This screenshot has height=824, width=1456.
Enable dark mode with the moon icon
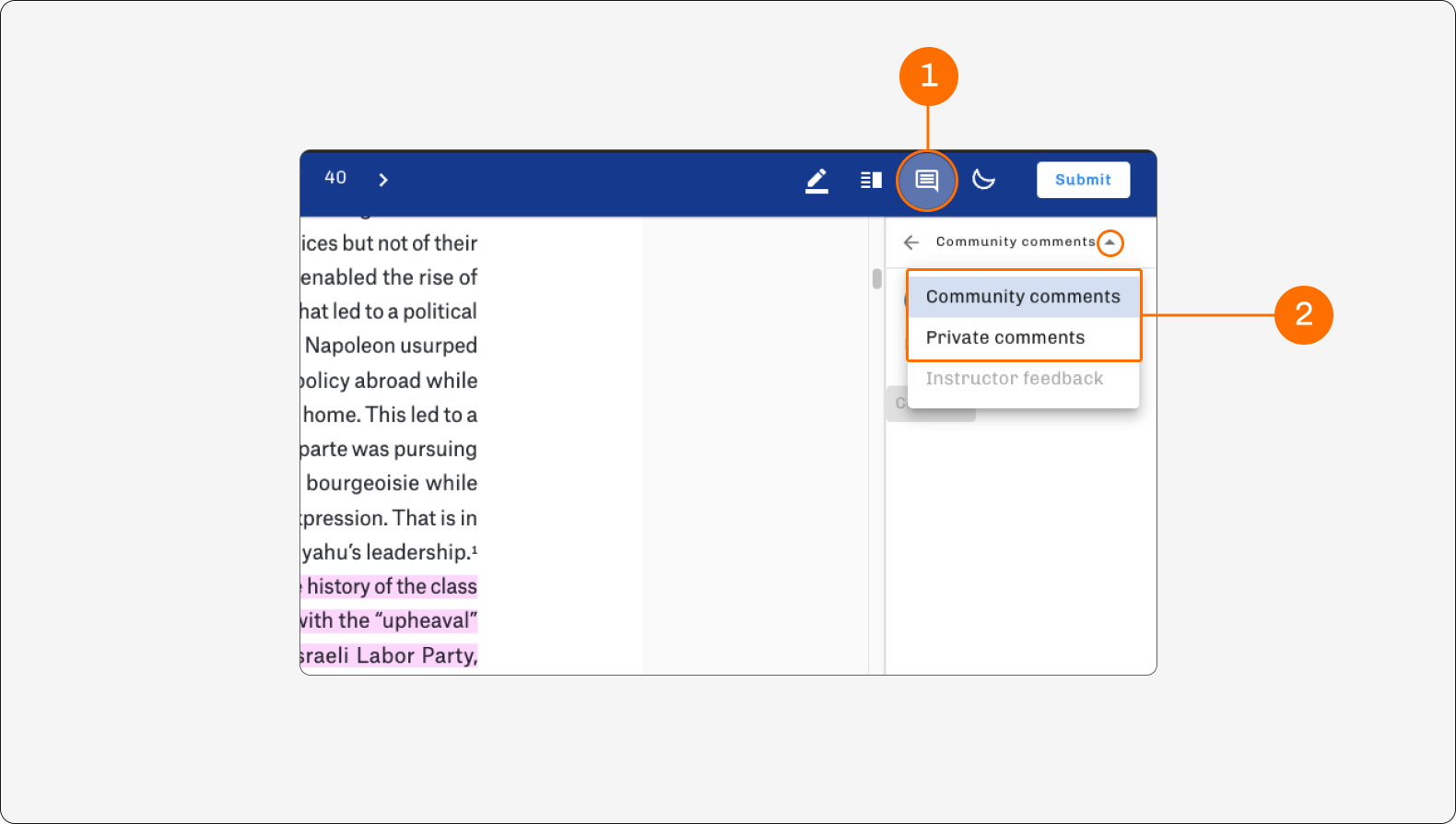click(x=984, y=179)
